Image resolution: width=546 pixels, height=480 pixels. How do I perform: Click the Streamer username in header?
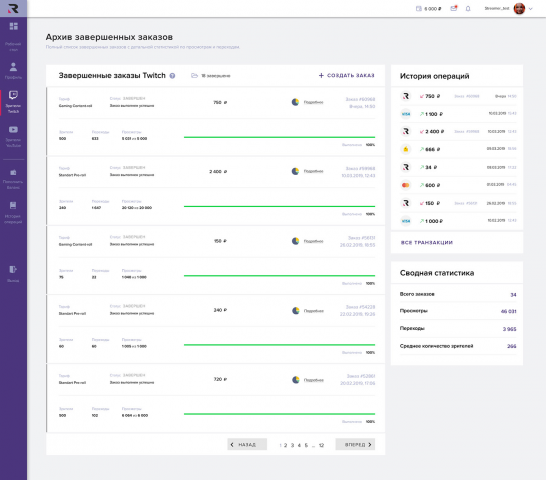(497, 8)
